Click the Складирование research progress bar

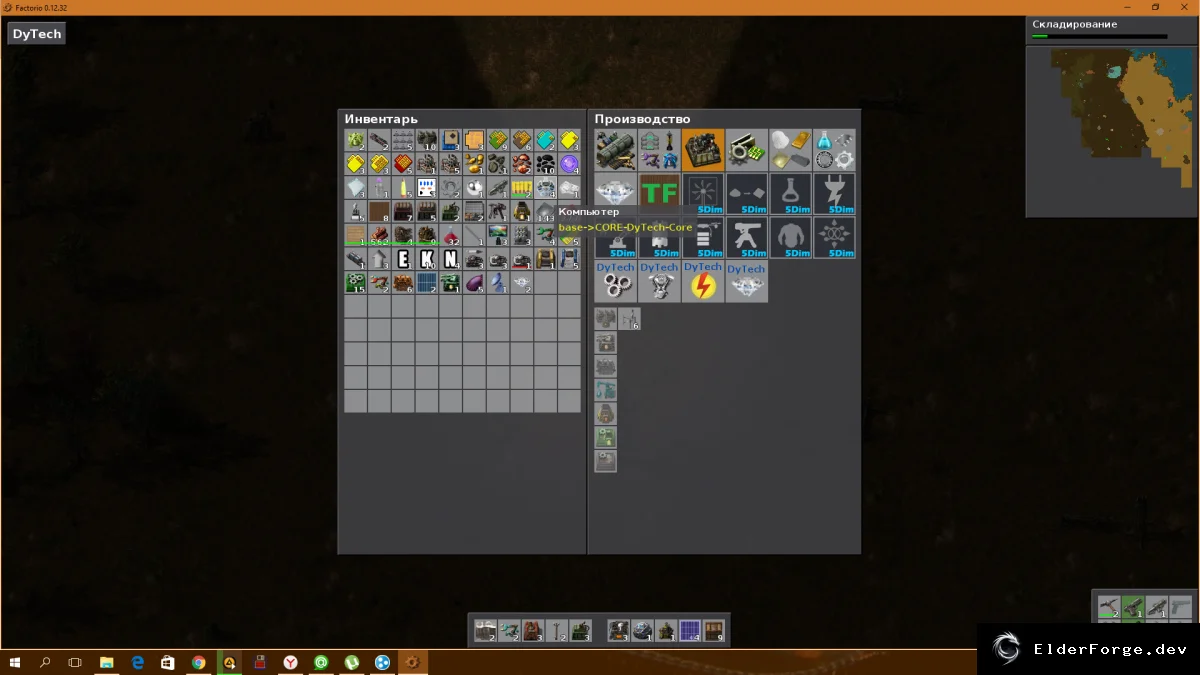(x=1099, y=36)
